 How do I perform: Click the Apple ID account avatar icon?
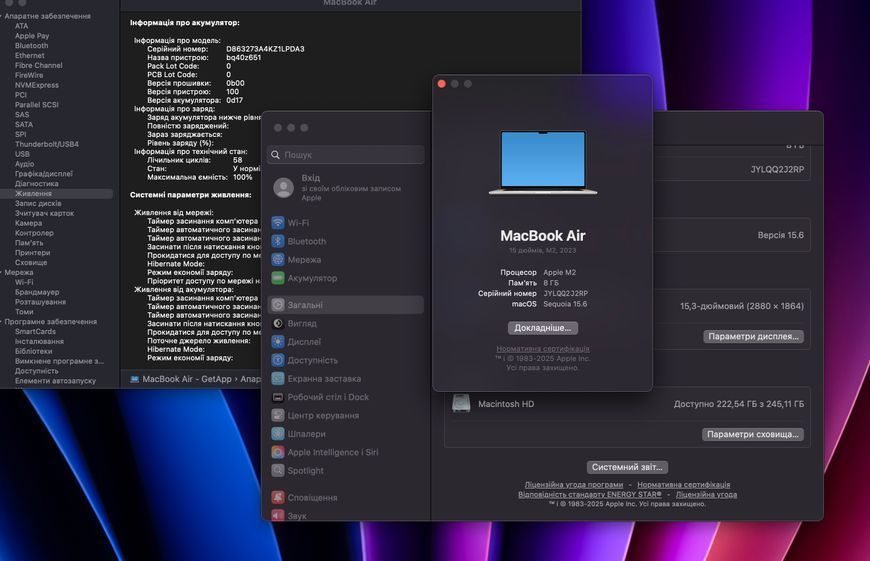point(284,188)
